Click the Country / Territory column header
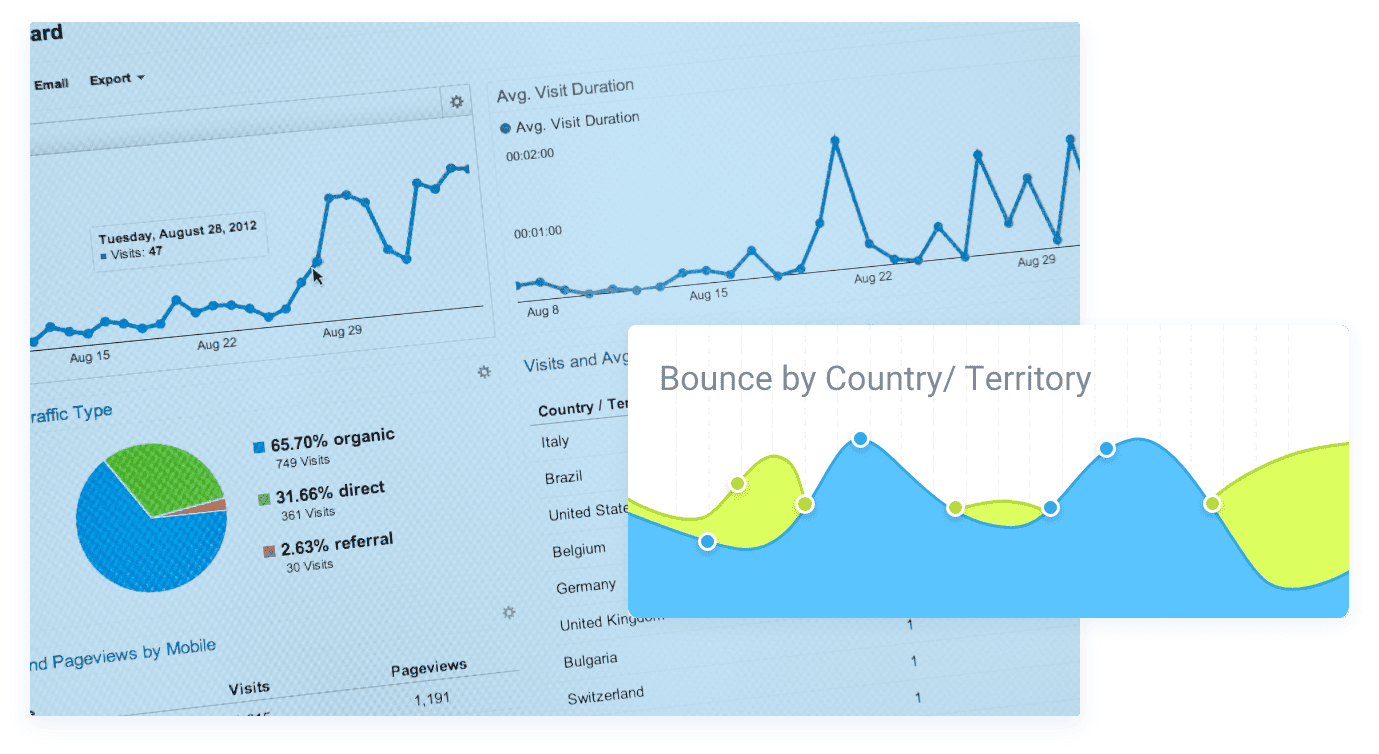 [583, 407]
